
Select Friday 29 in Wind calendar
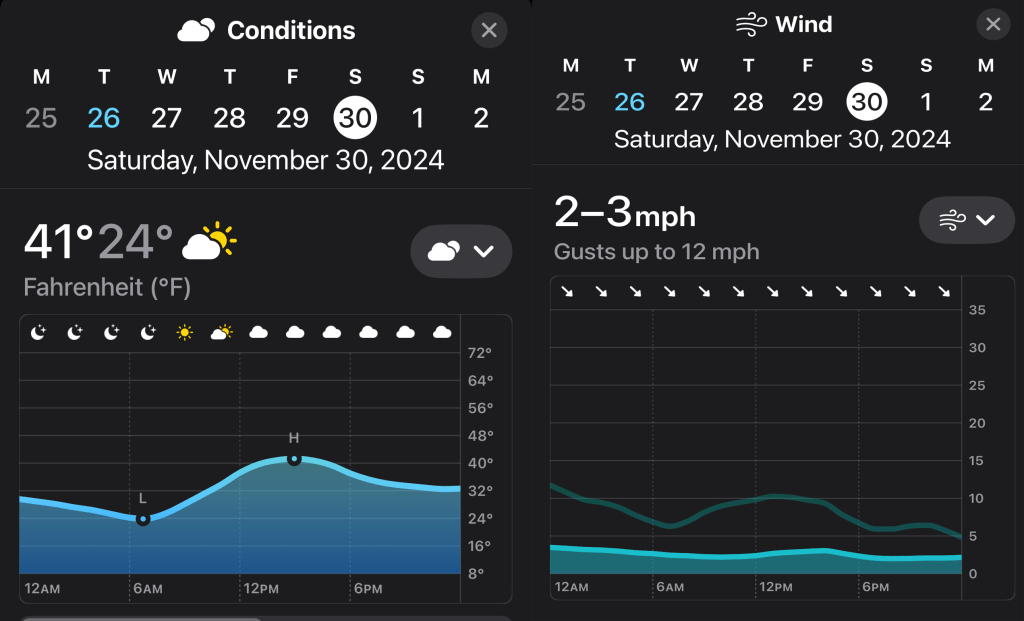point(807,102)
